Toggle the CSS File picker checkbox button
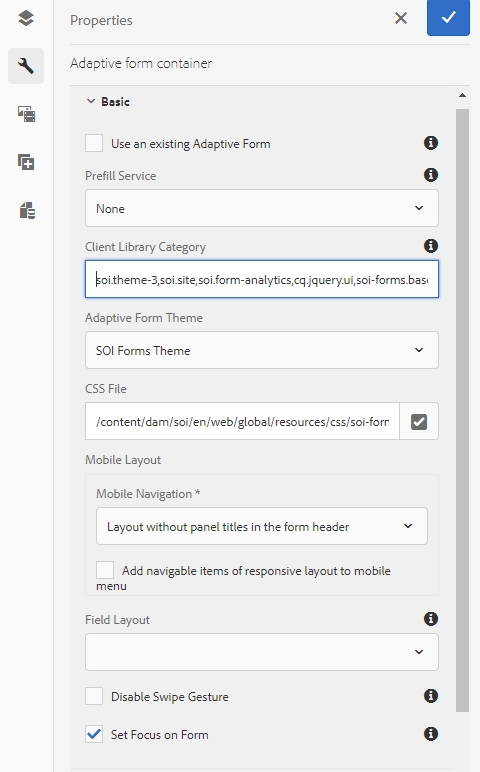480x772 pixels. click(419, 421)
